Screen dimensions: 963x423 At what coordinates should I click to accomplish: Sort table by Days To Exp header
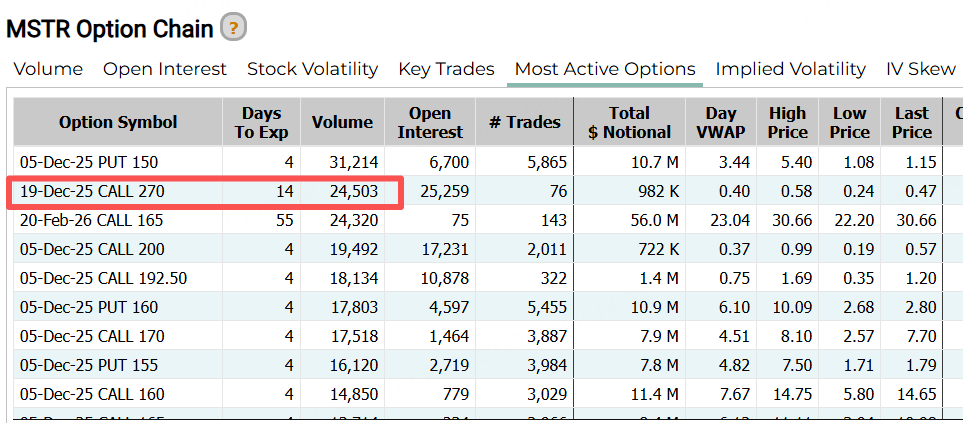click(x=261, y=122)
